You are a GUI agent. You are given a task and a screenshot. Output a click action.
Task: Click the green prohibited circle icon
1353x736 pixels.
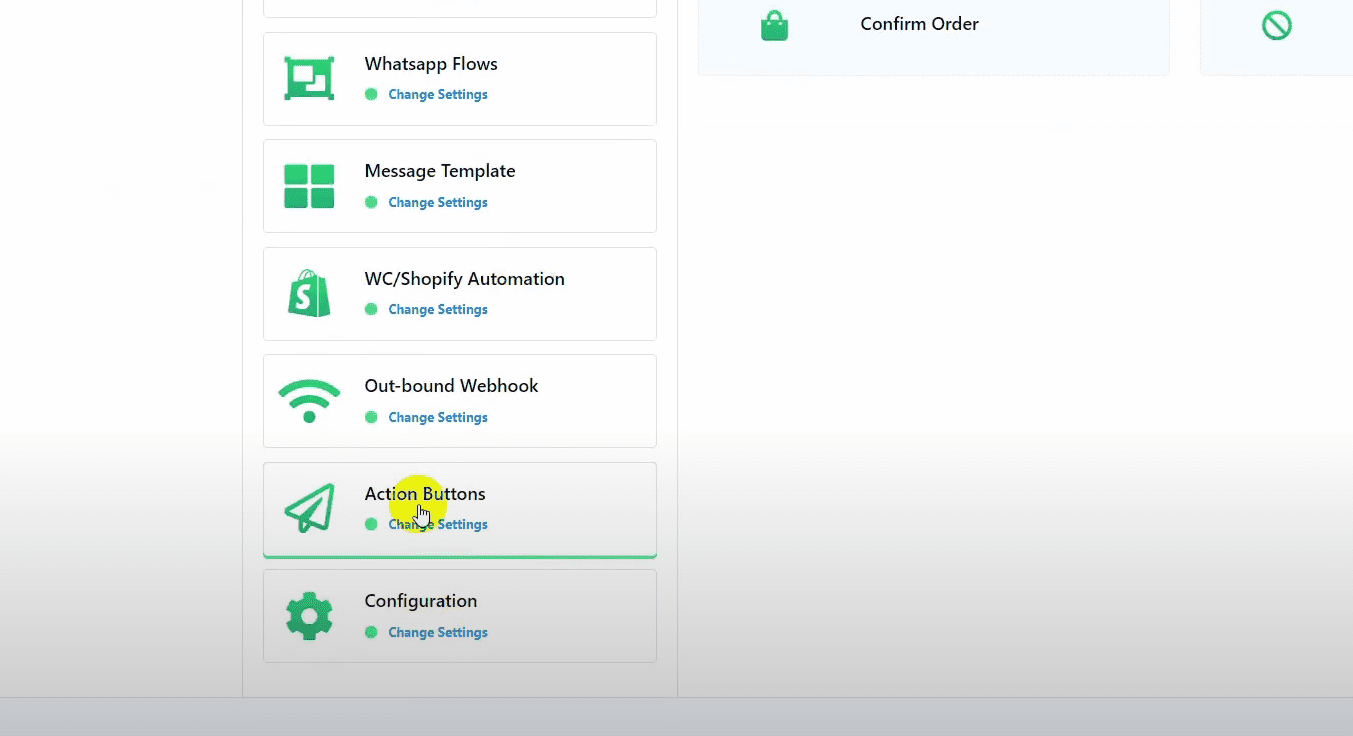[x=1276, y=25]
